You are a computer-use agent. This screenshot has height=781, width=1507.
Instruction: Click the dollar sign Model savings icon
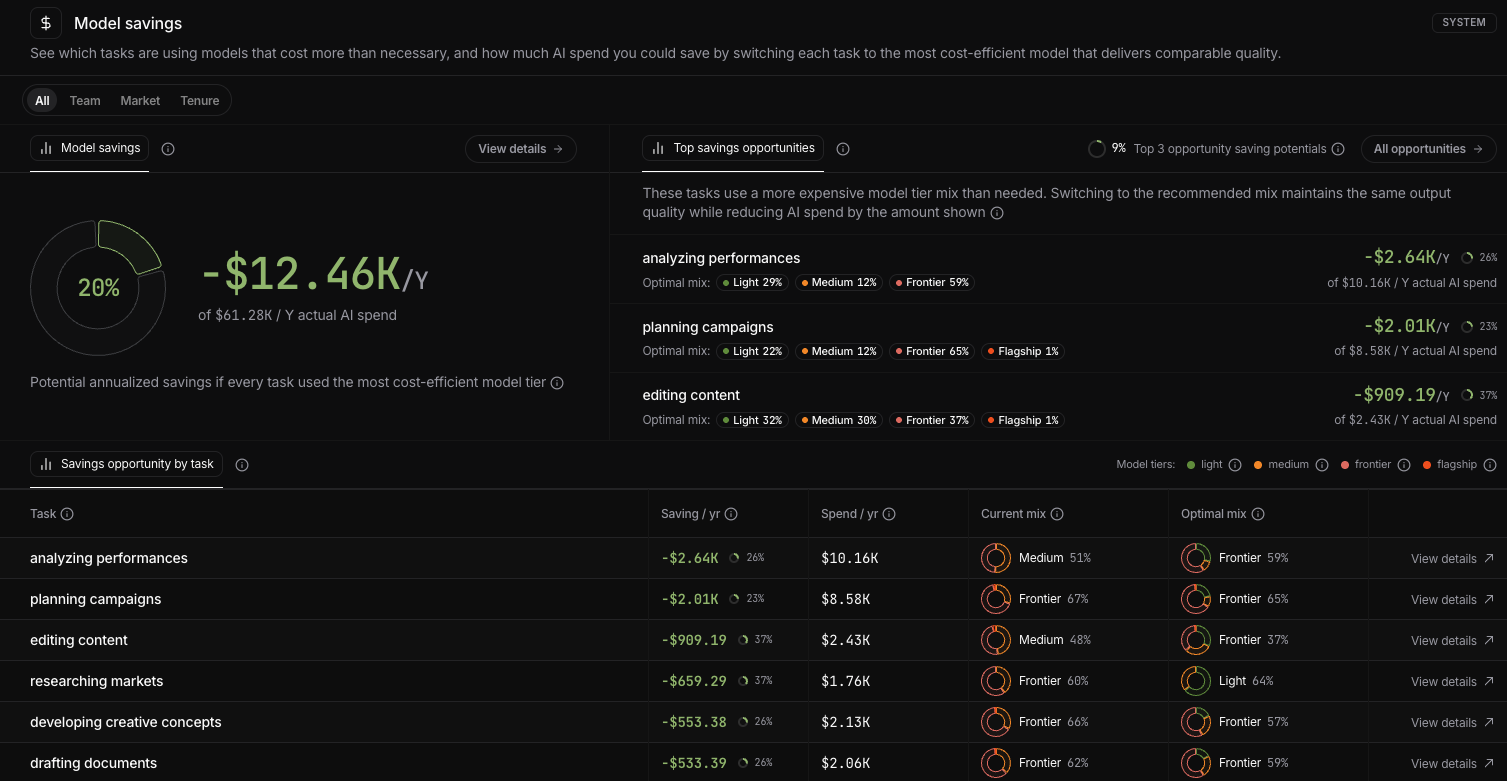click(x=46, y=23)
